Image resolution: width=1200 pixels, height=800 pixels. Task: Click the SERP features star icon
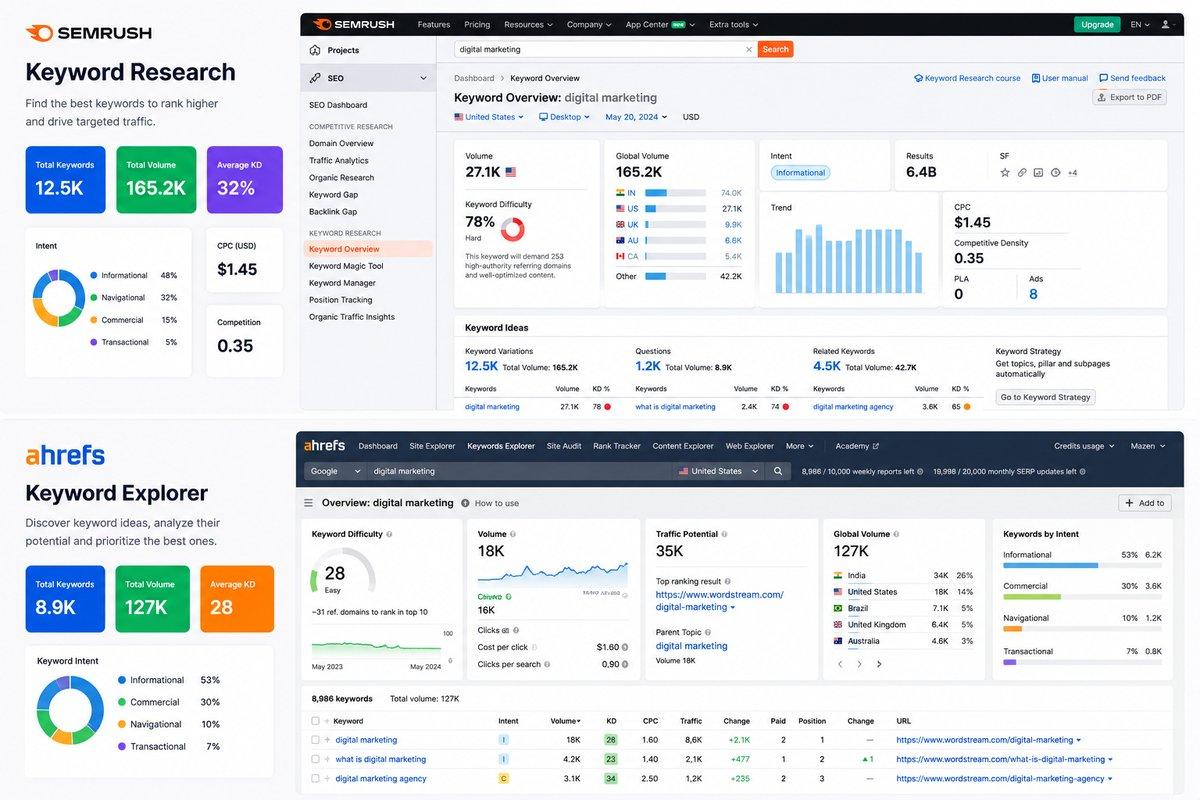tap(1005, 173)
